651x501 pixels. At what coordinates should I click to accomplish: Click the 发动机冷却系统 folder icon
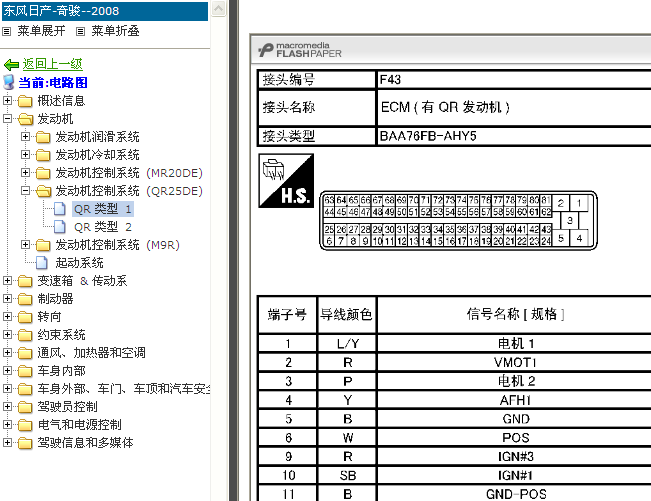click(x=43, y=155)
